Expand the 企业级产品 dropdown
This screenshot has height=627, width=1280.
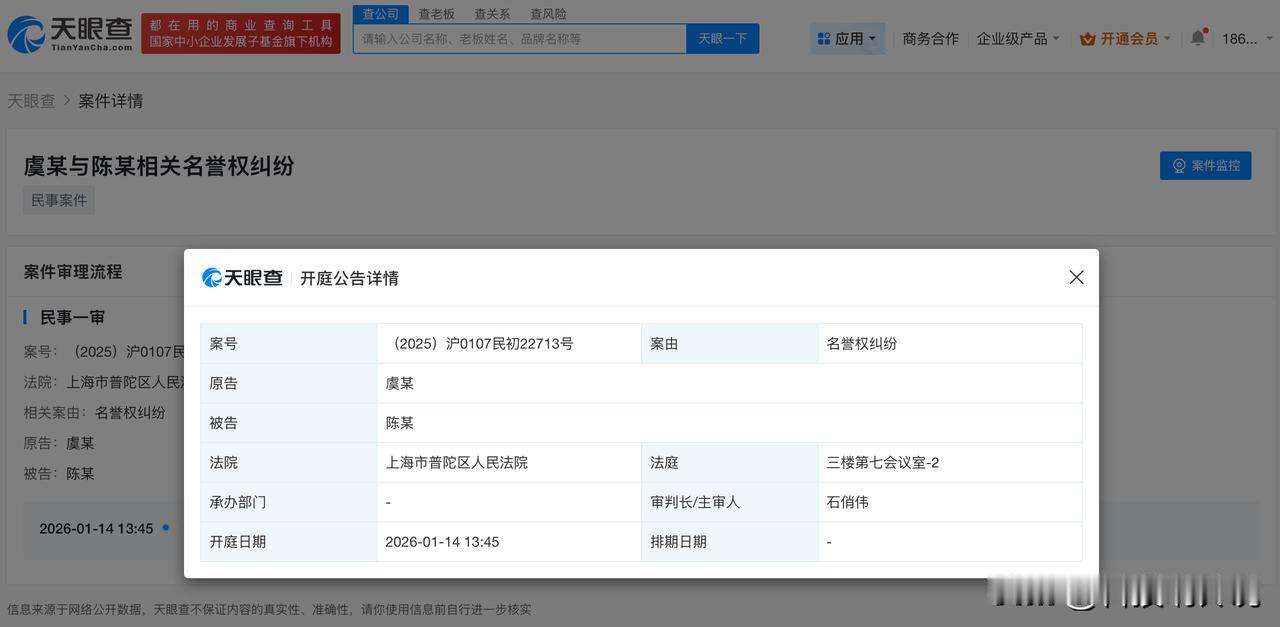coord(1018,39)
